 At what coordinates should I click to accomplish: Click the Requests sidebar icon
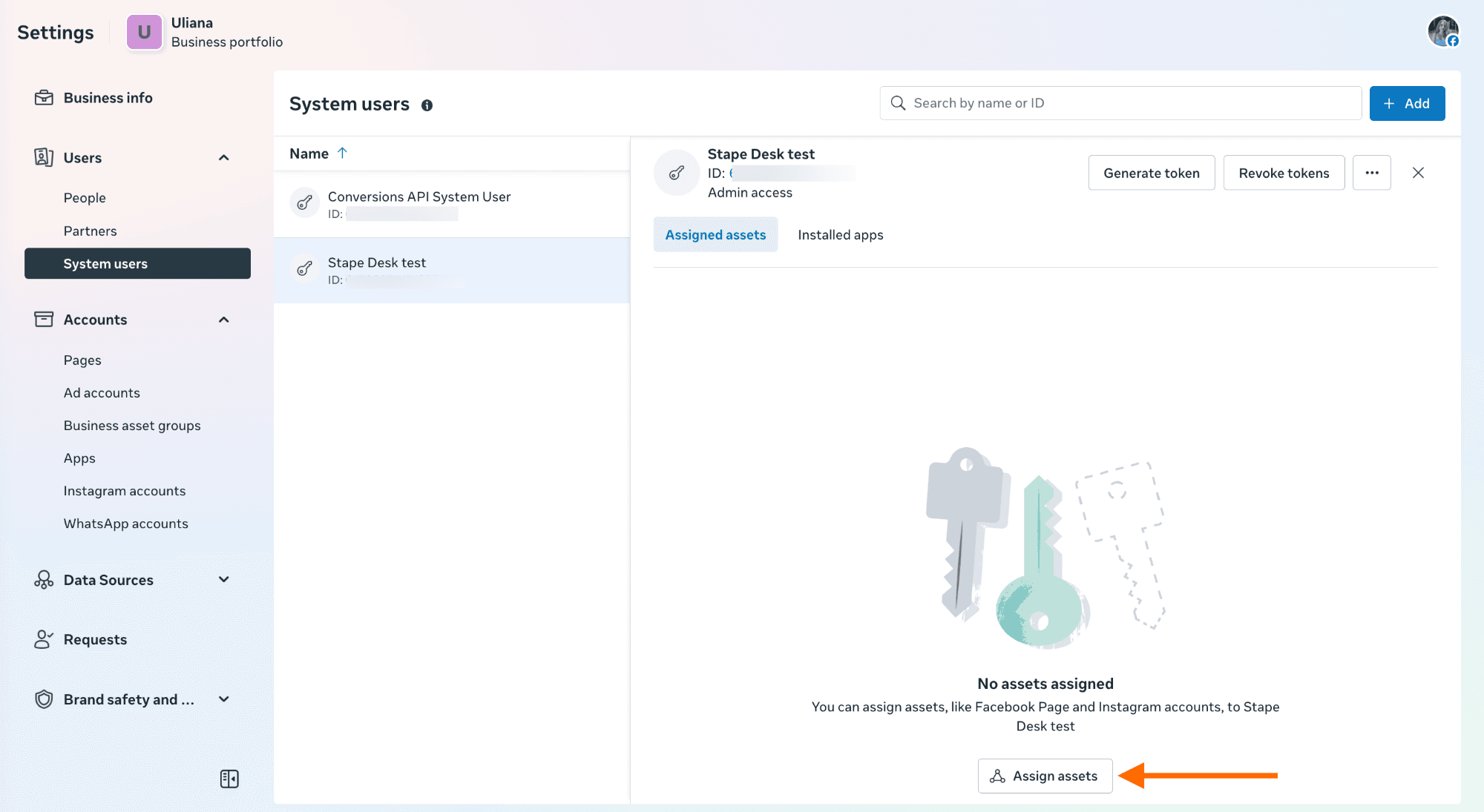[x=44, y=638]
